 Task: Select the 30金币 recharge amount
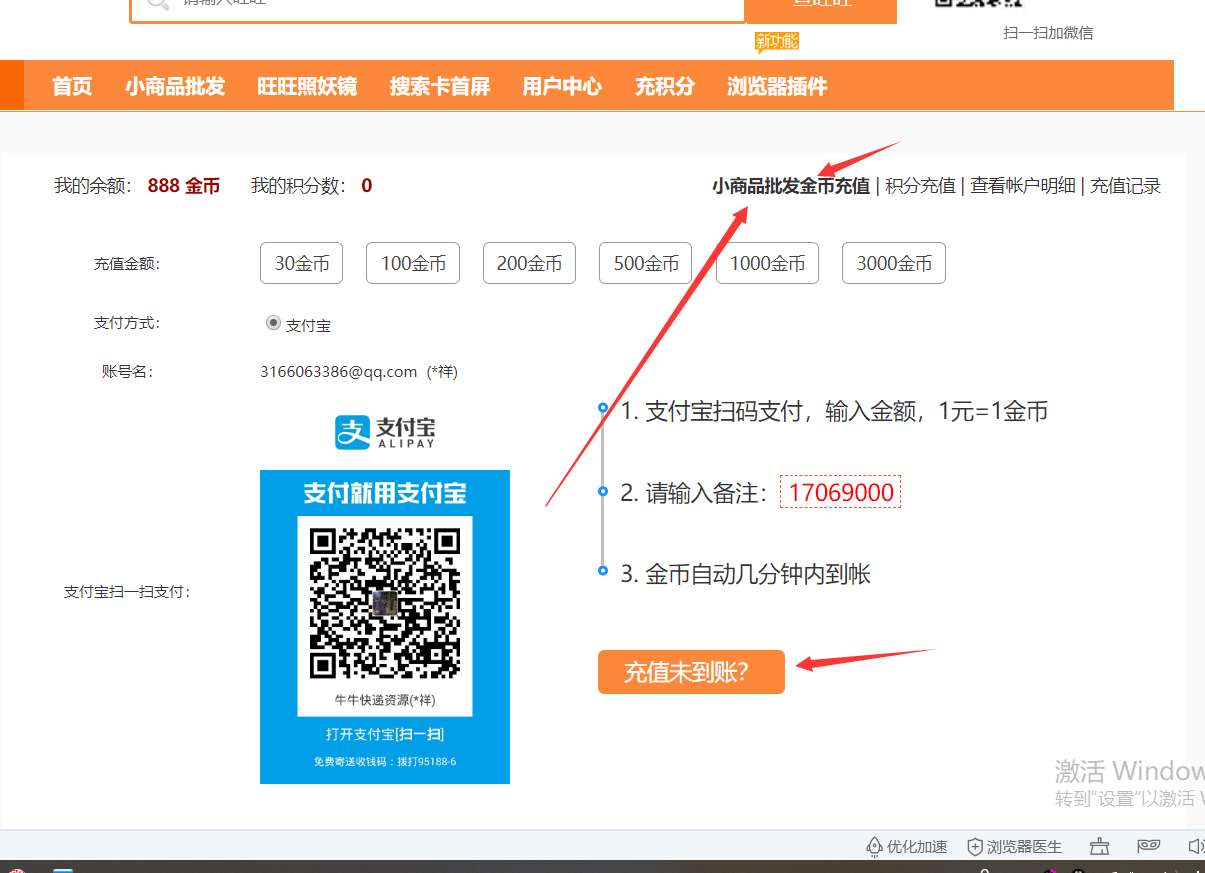point(302,263)
